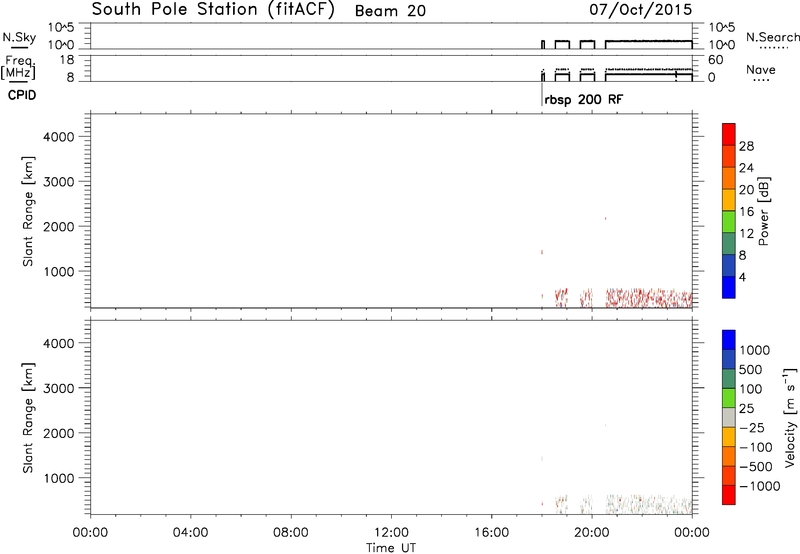Screen dimensions: 800x554
Task: Click the Power colorbar "4" label
Action: 743,277
